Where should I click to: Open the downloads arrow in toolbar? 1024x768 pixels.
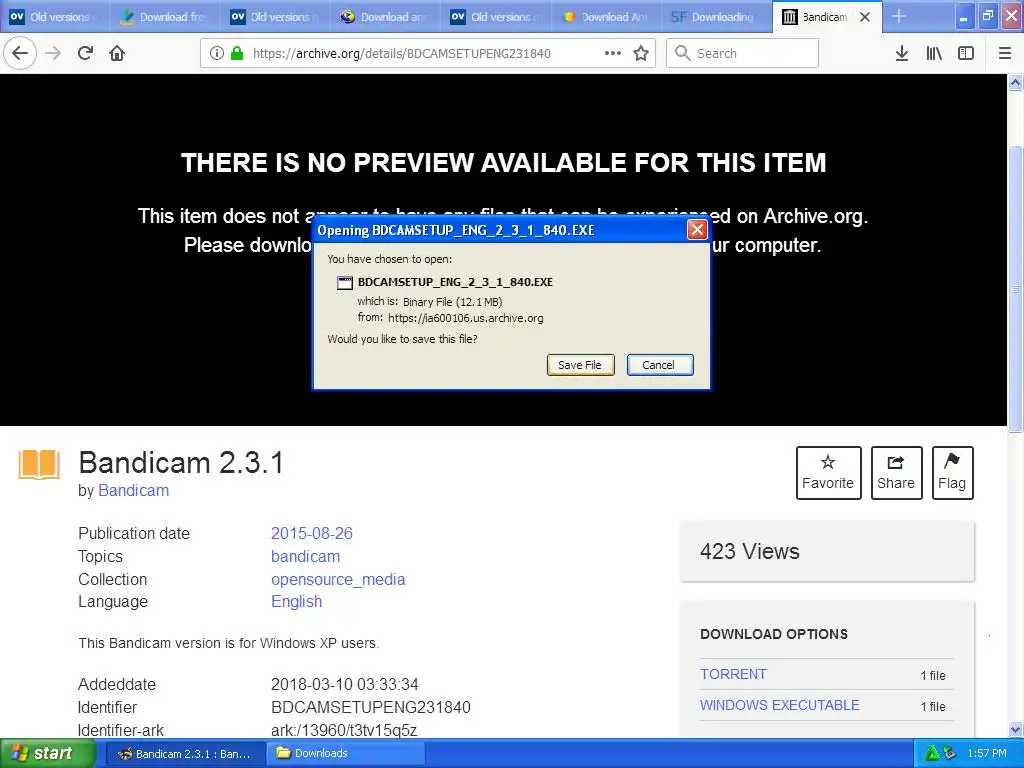(x=902, y=53)
